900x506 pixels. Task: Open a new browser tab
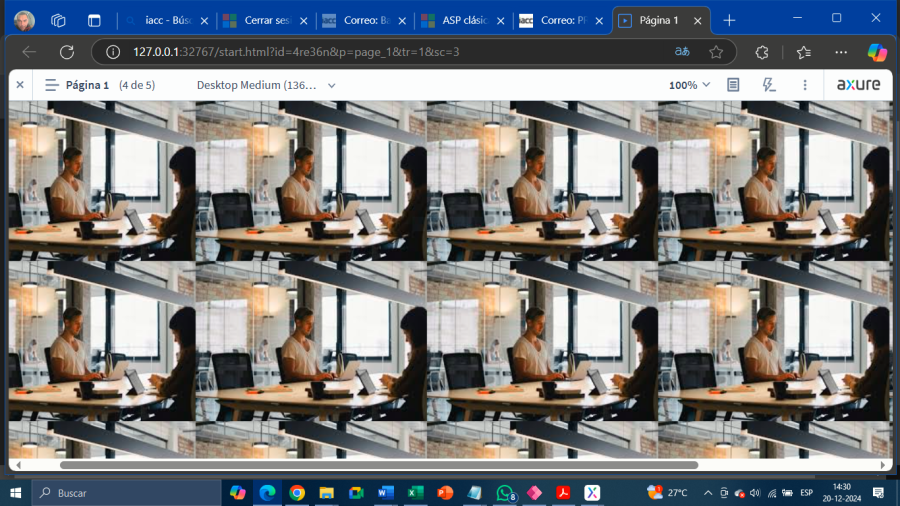click(x=729, y=20)
